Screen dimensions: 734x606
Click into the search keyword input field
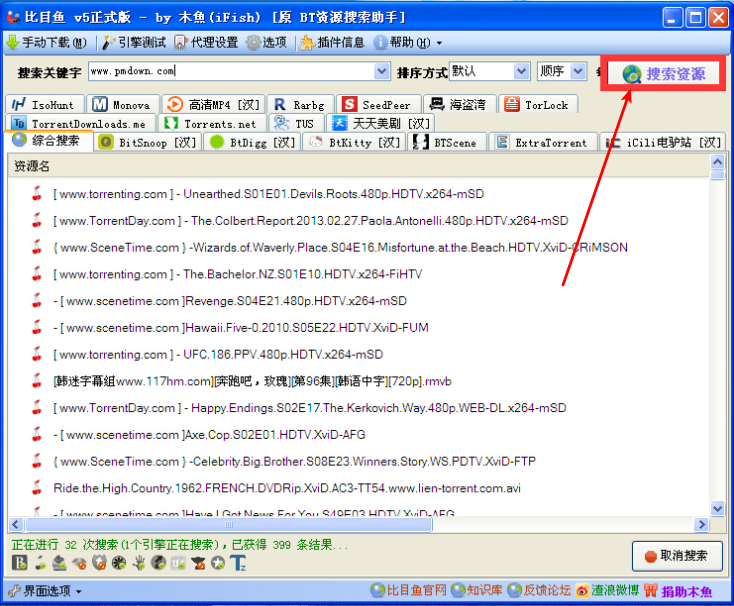(x=232, y=72)
